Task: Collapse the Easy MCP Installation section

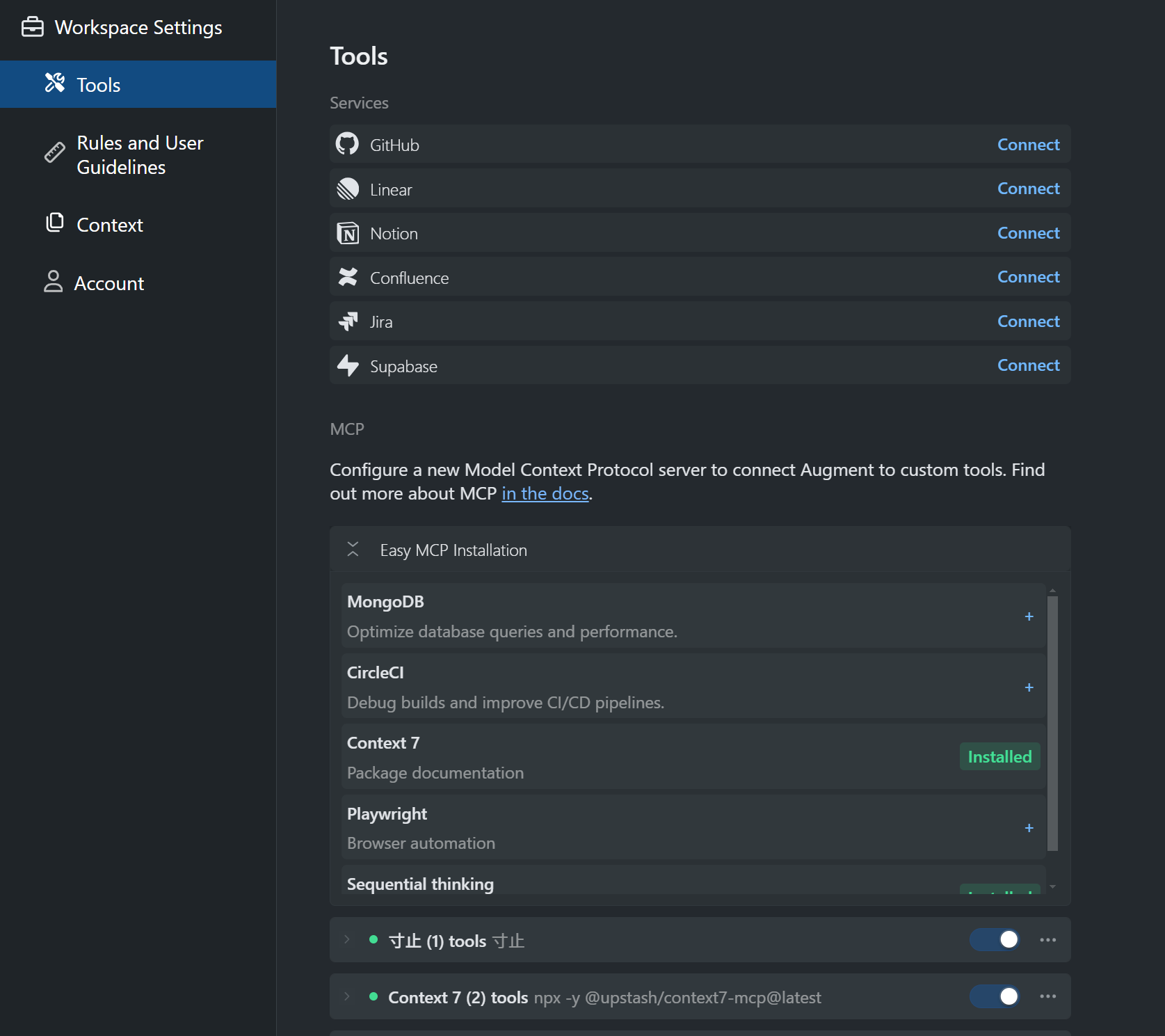Action: [x=353, y=550]
